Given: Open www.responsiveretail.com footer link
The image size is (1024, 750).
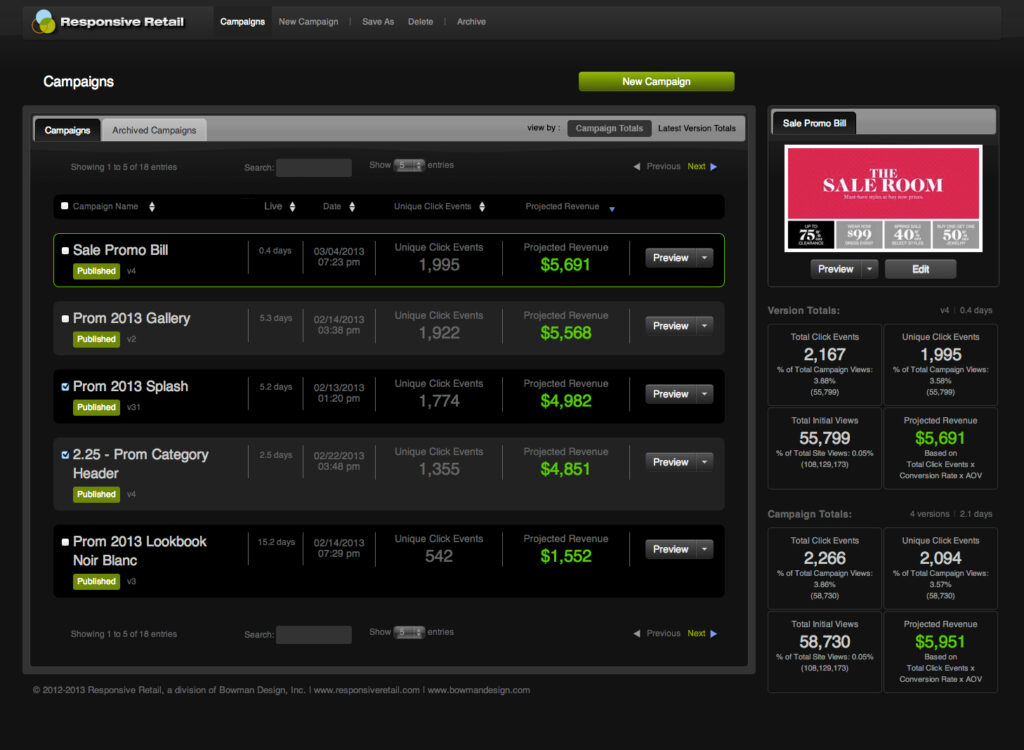Looking at the screenshot, I should (366, 690).
